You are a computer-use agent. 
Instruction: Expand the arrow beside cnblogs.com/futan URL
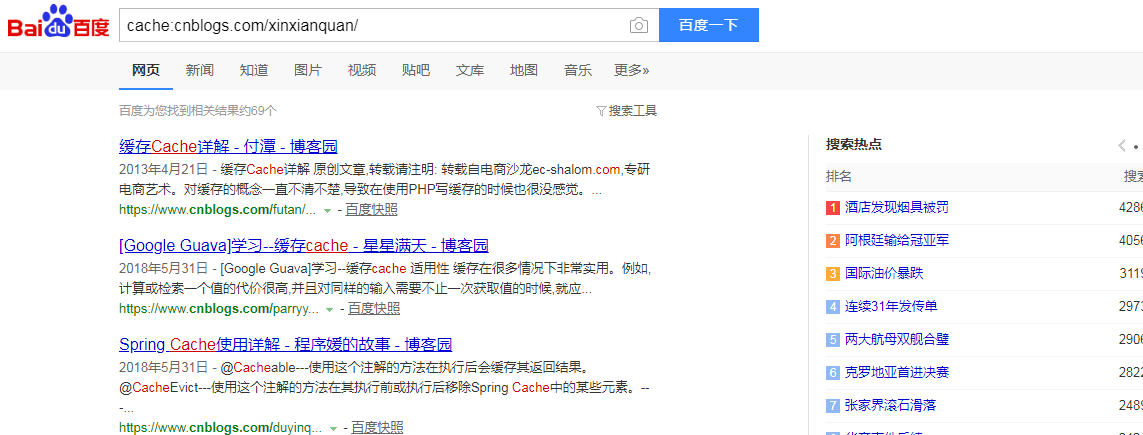tap(327, 210)
